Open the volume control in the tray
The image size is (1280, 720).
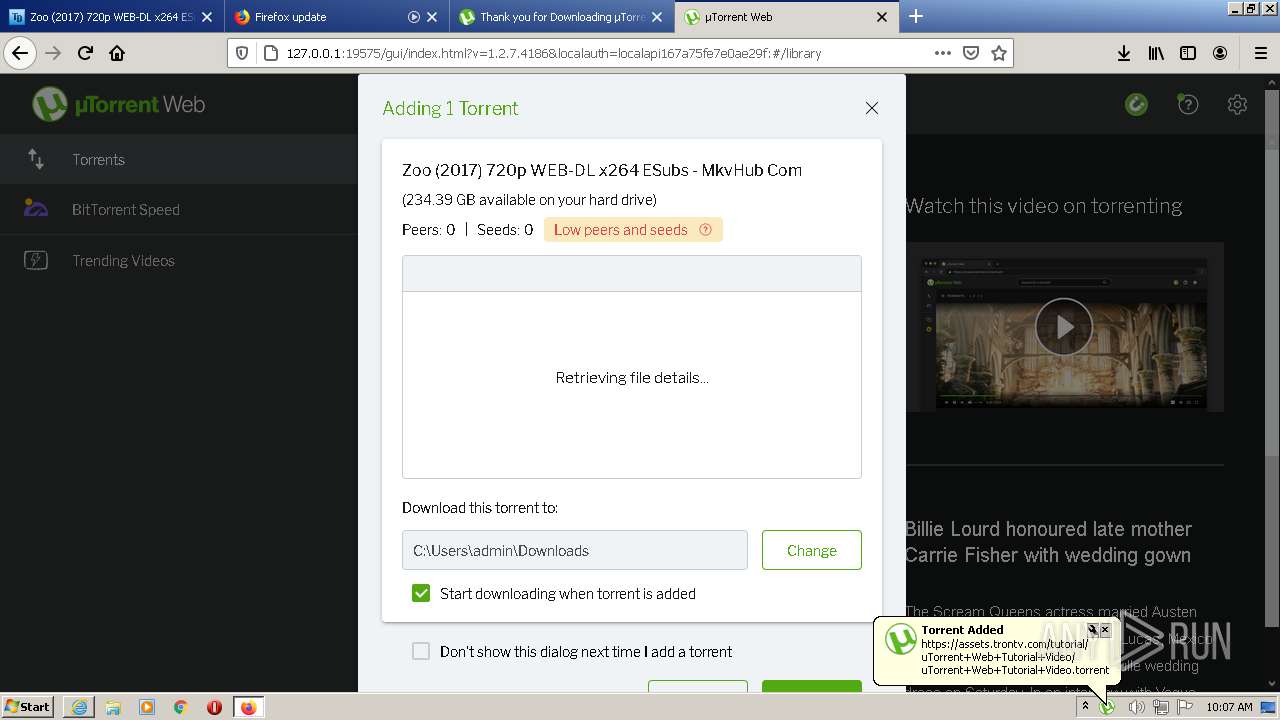(x=1136, y=707)
